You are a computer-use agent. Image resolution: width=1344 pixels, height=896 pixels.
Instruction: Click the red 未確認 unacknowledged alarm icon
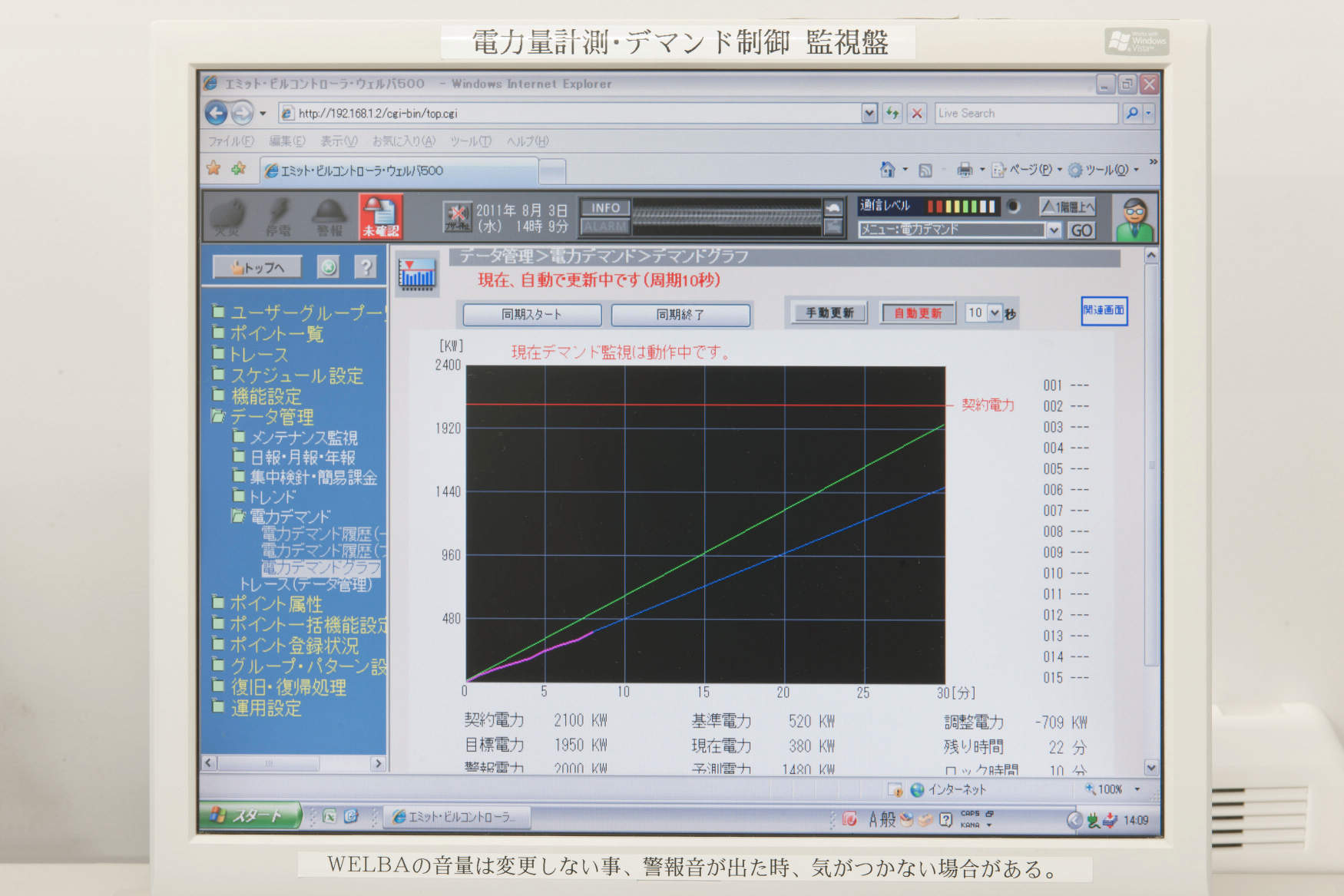380,216
